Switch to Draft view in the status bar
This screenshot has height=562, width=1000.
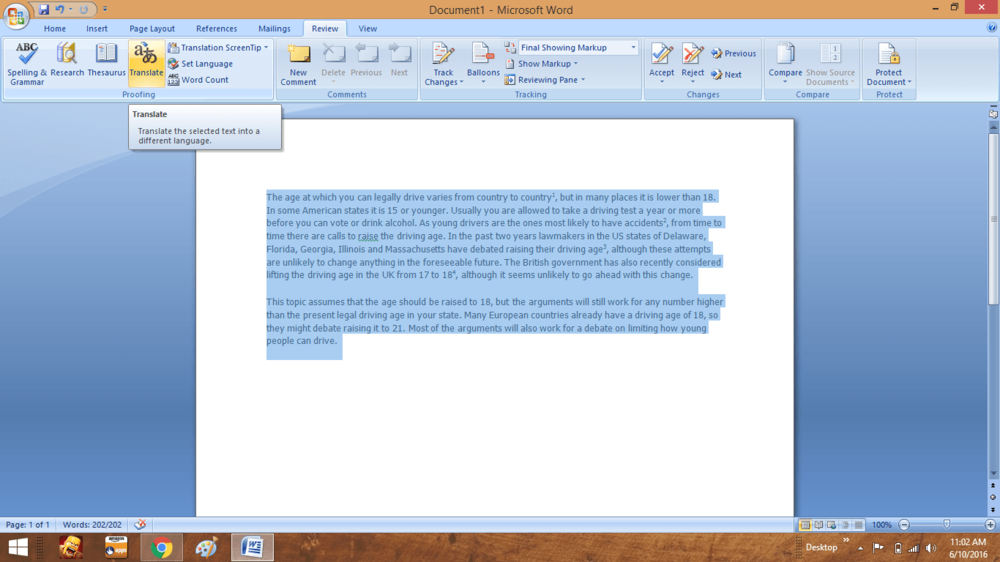(858, 525)
